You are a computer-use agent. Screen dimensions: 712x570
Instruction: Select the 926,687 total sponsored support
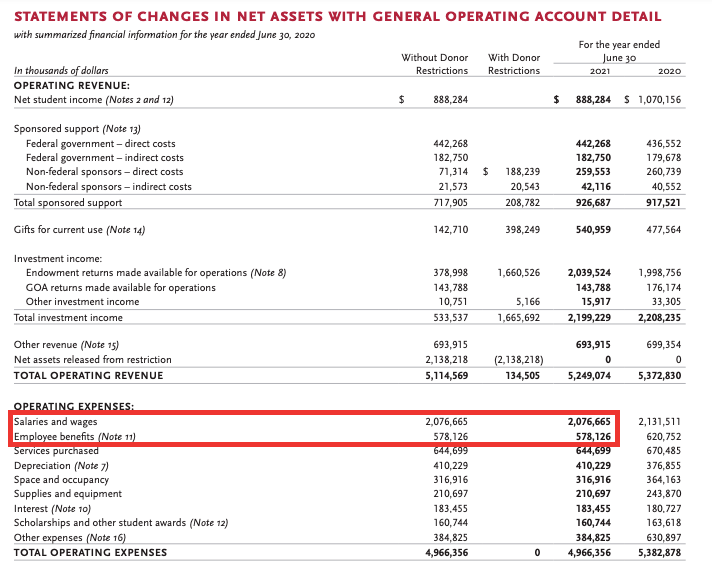click(x=593, y=203)
